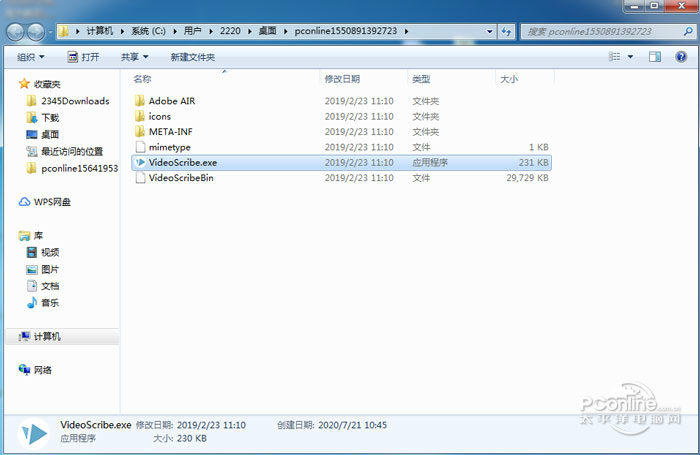Click the 收藏夹 star icon
The image size is (700, 455).
pos(24,83)
